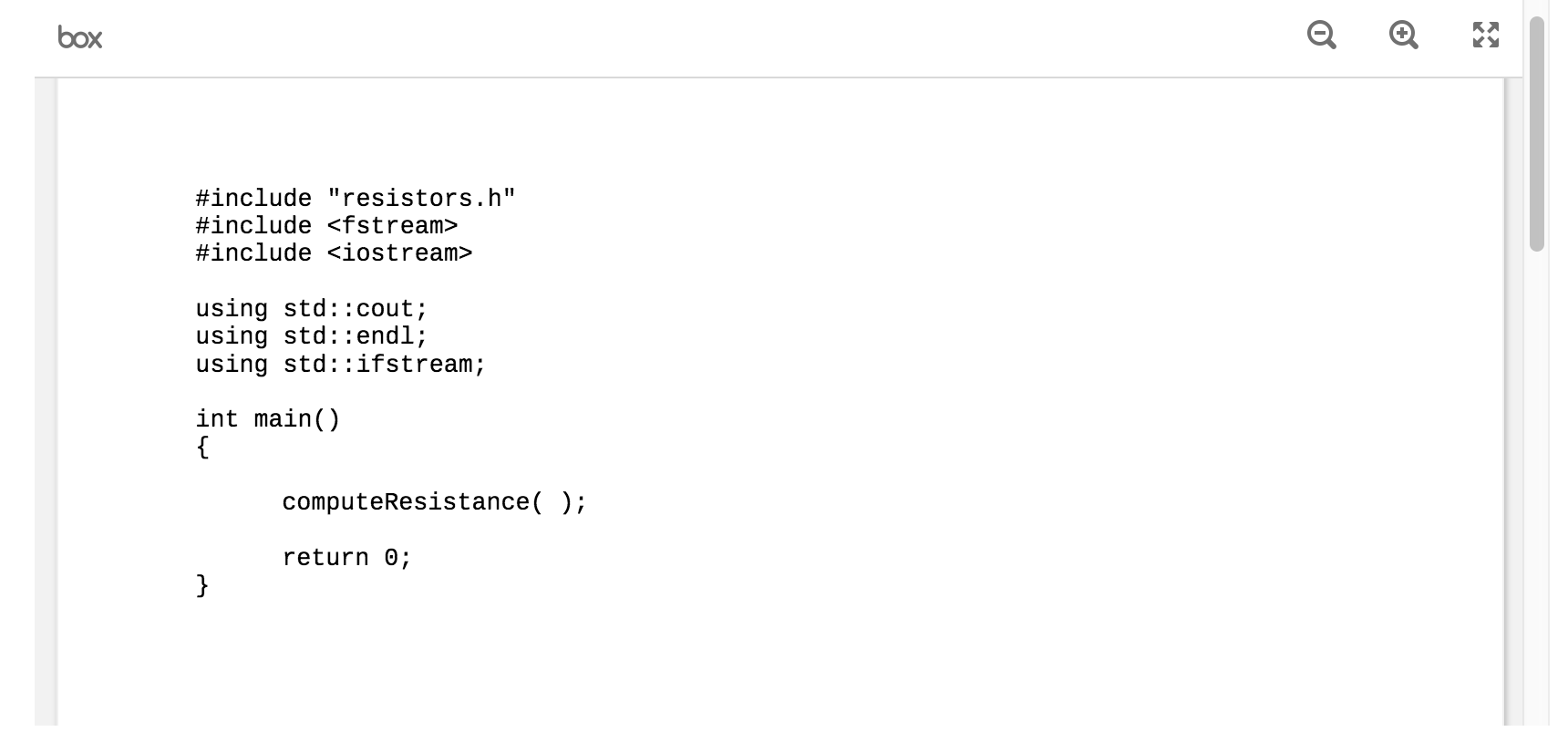Click the closing curly brace of main
Screen dimensions: 1568x742
coord(202,585)
